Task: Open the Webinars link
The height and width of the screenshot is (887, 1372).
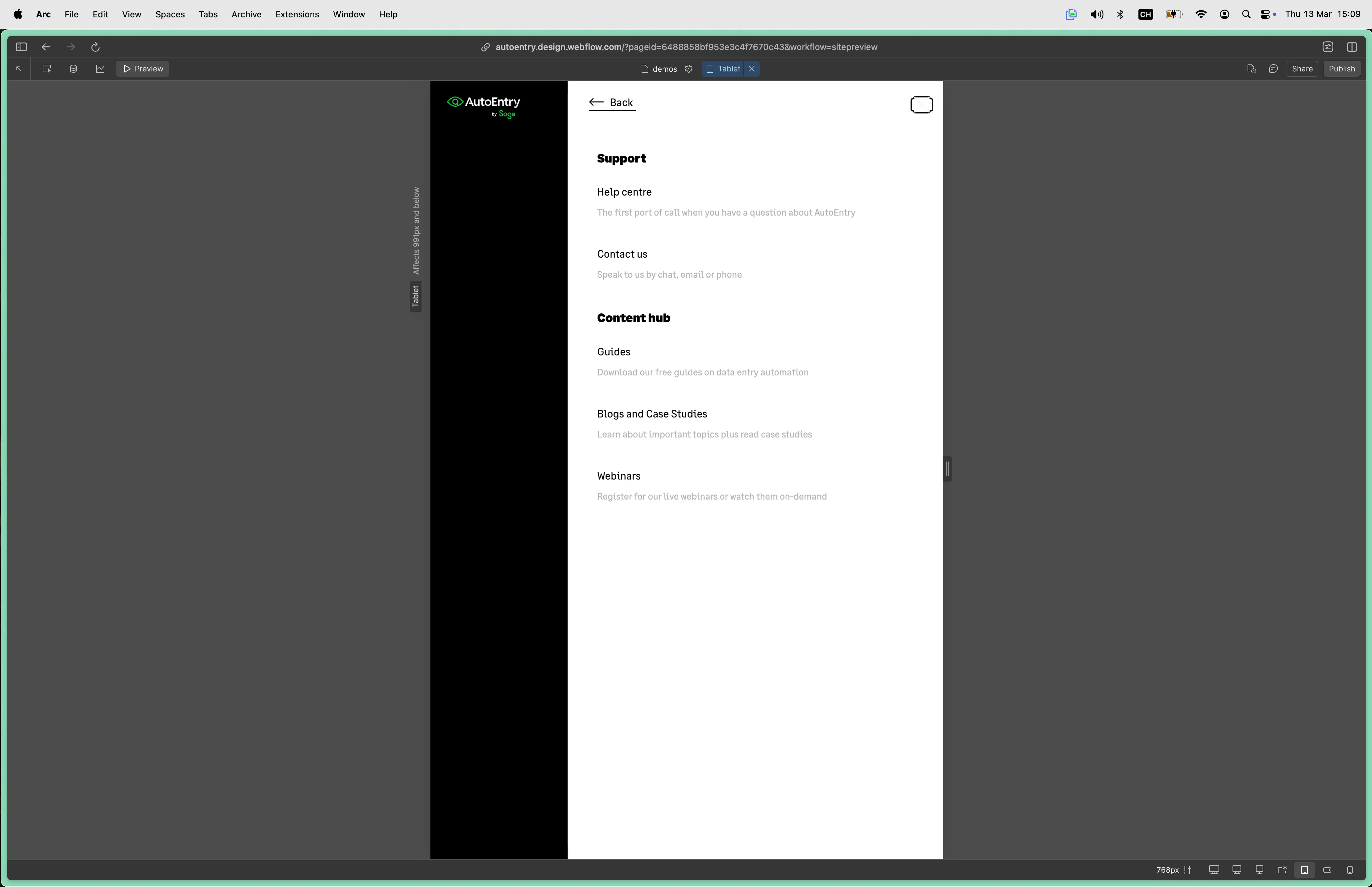Action: (x=618, y=476)
